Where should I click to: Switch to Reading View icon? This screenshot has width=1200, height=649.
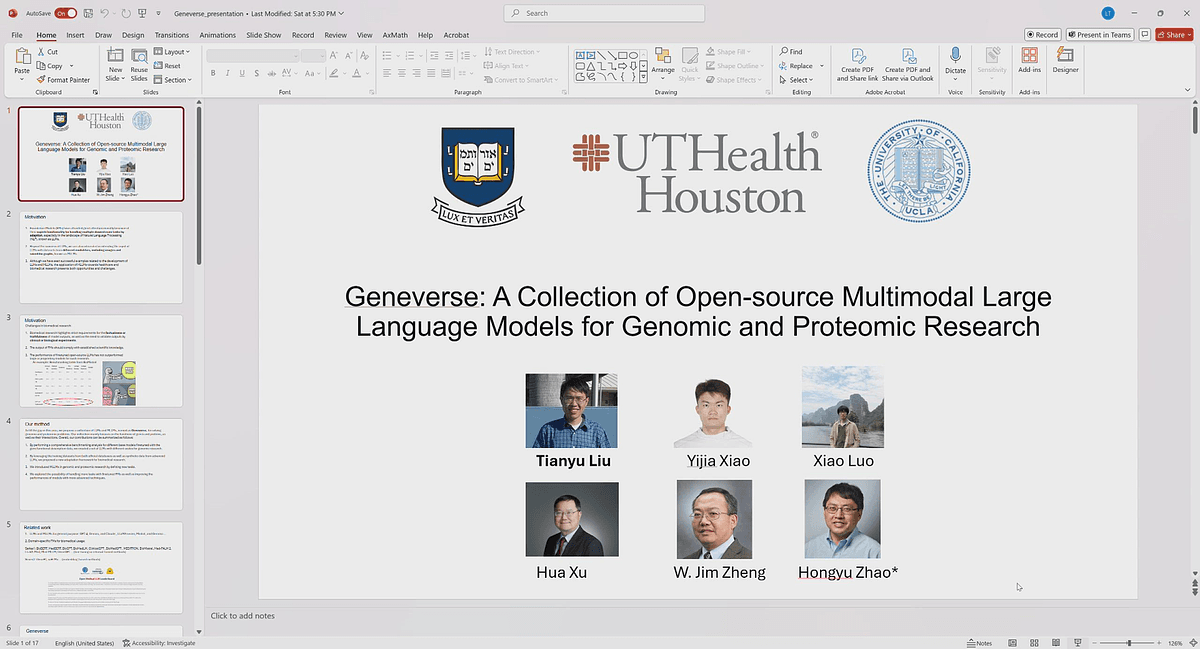[1054, 643]
